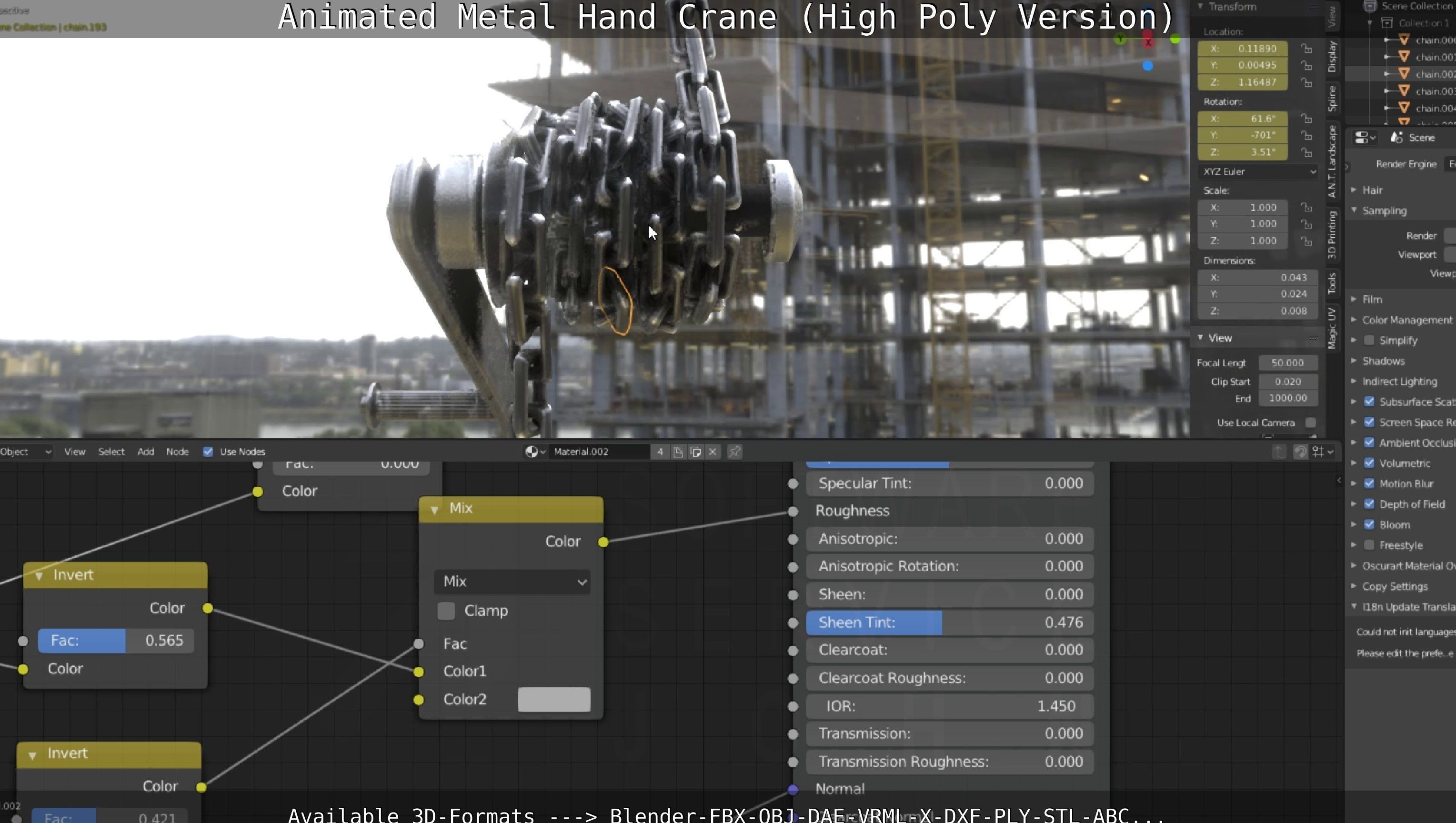This screenshot has width=1456, height=823.
Task: Enable the Clamp checkbox in the Mix node
Action: (446, 611)
